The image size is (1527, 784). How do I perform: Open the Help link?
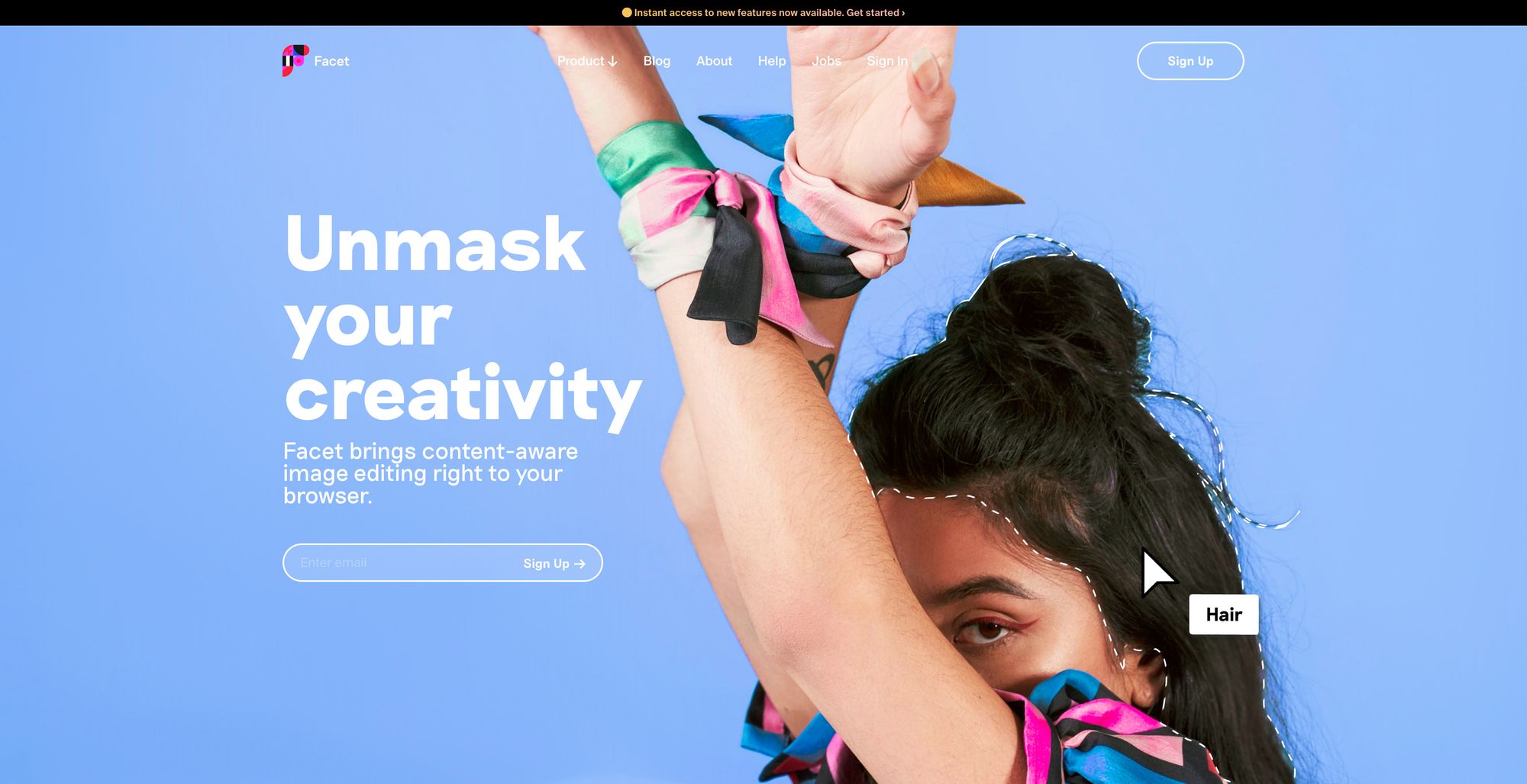pos(772,61)
